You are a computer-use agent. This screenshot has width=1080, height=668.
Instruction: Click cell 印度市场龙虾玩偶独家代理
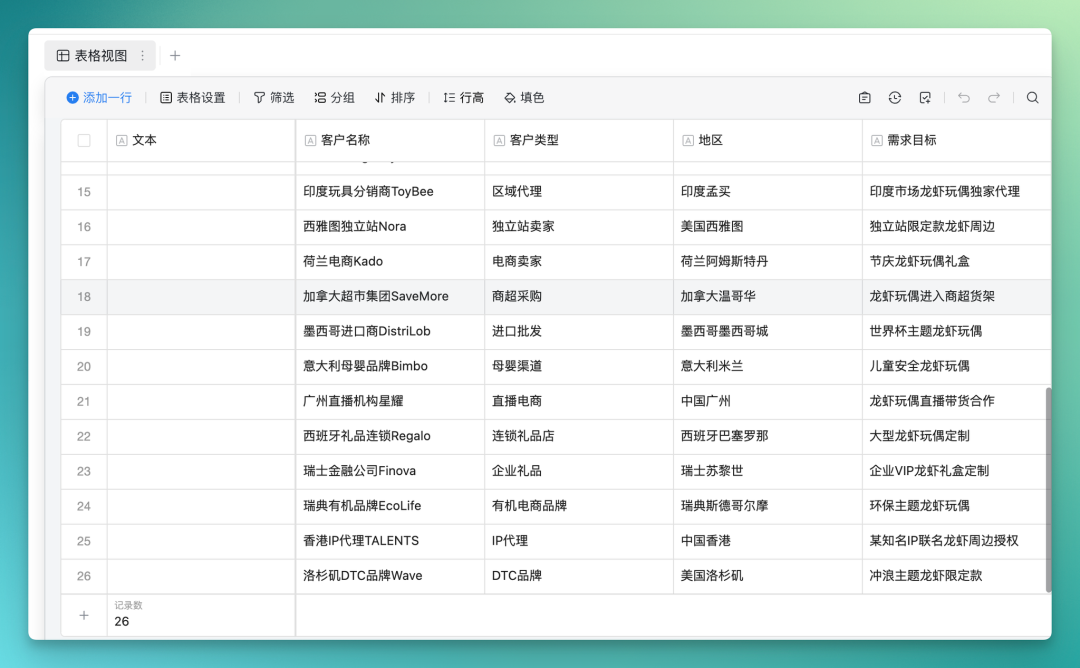[957, 192]
